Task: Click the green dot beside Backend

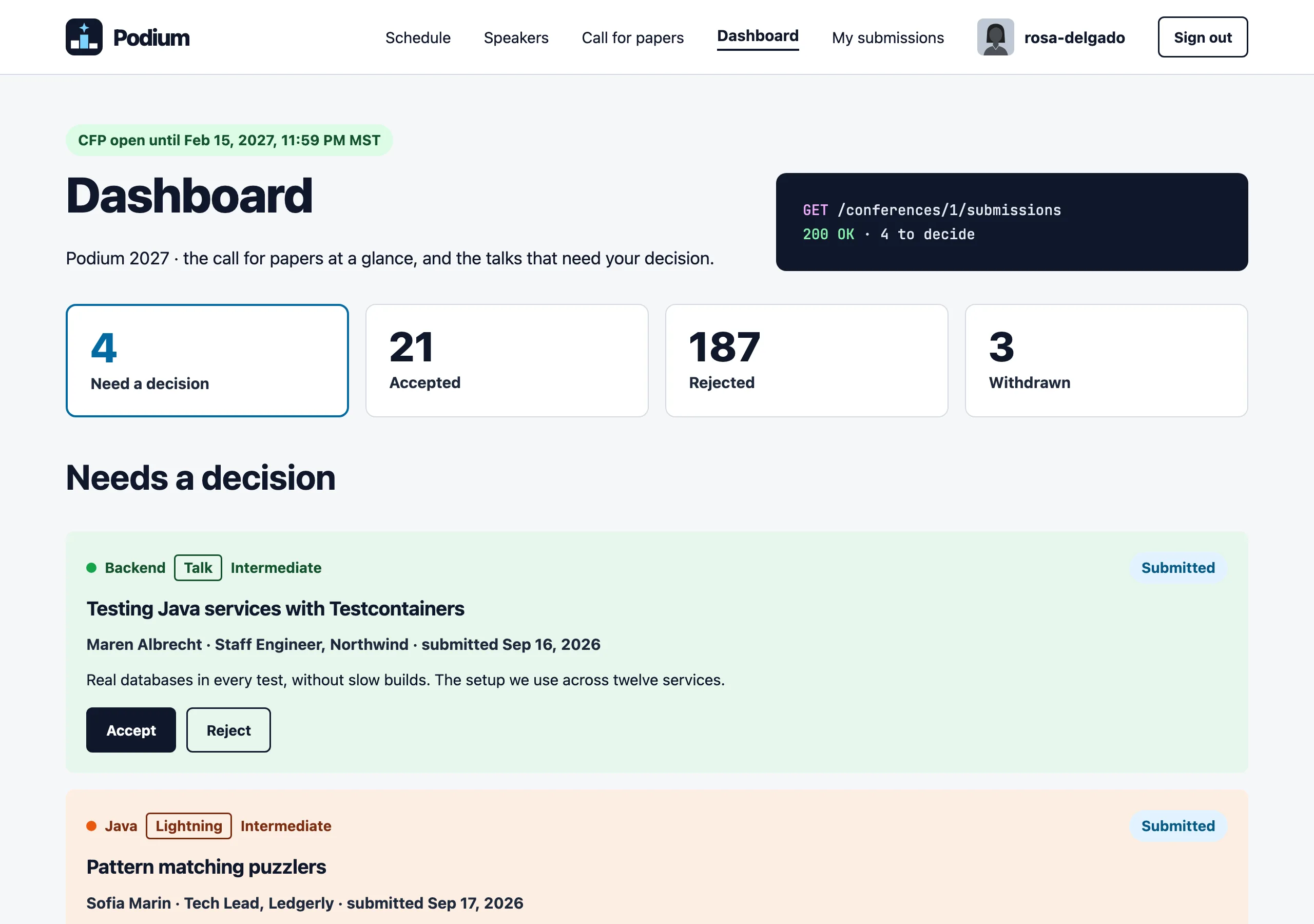Action: [91, 568]
